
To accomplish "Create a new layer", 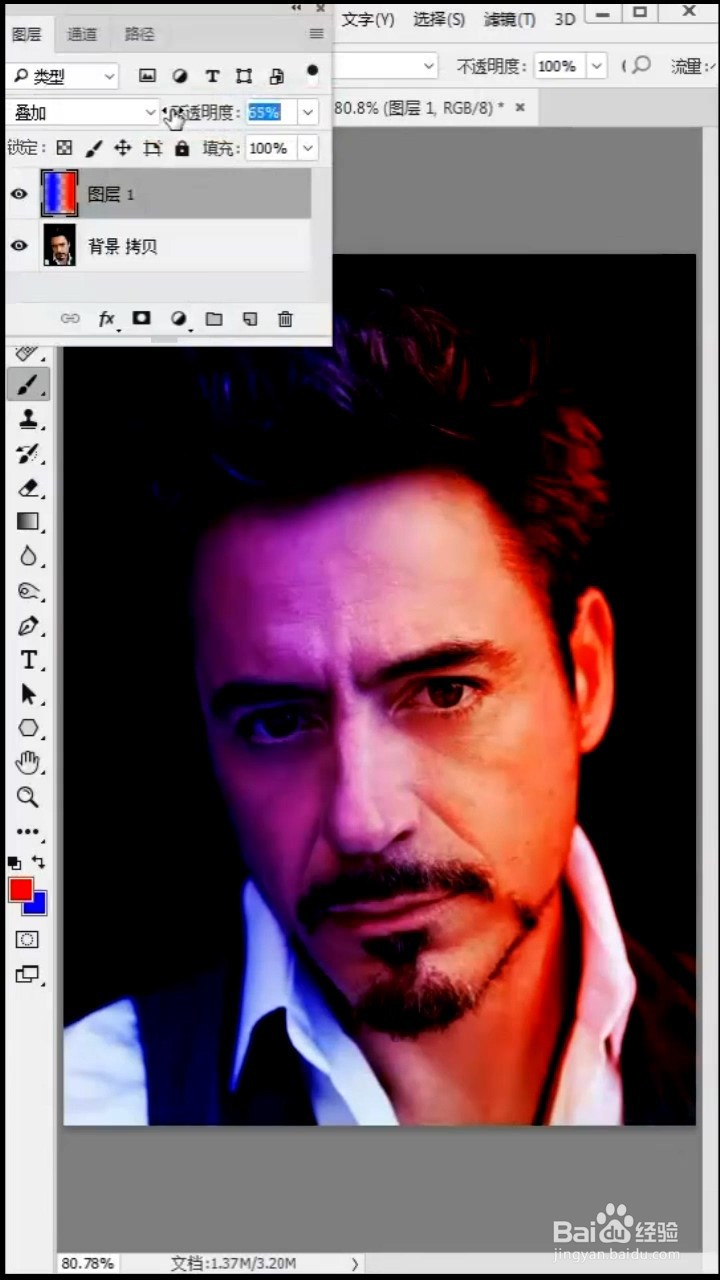I will [250, 319].
